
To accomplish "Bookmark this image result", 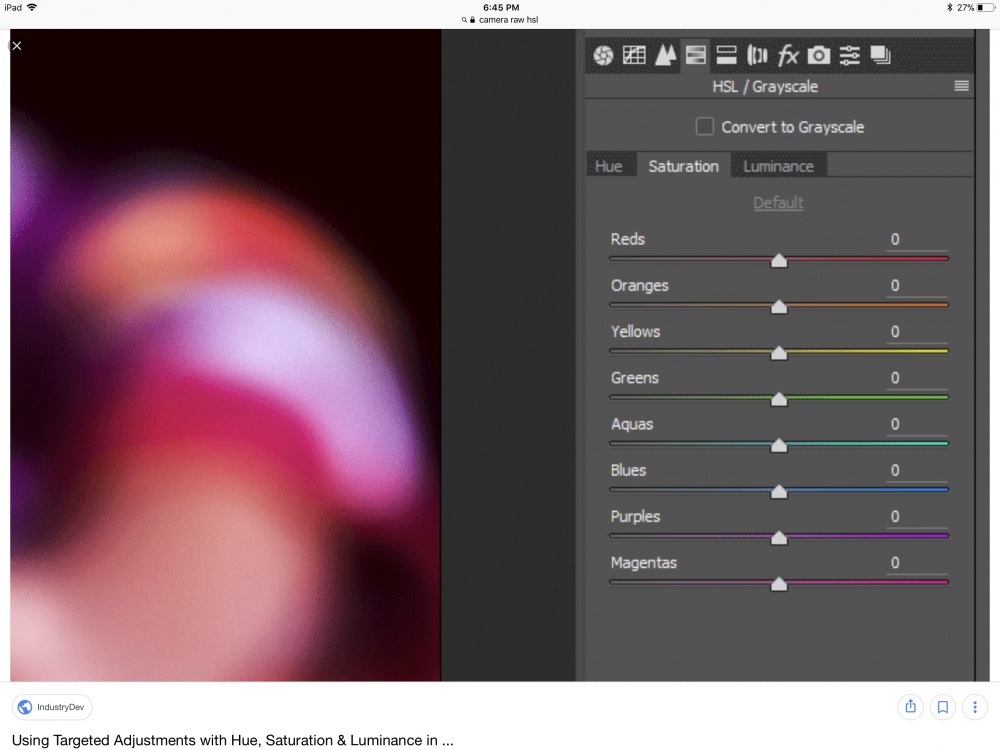I will pos(943,707).
